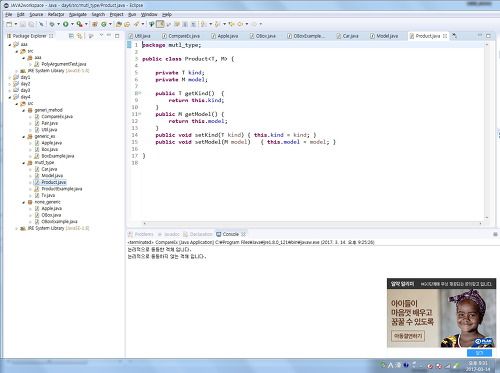This screenshot has height=373, width=500.
Task: Fold getKind method at line 8
Action: (x=140, y=93)
